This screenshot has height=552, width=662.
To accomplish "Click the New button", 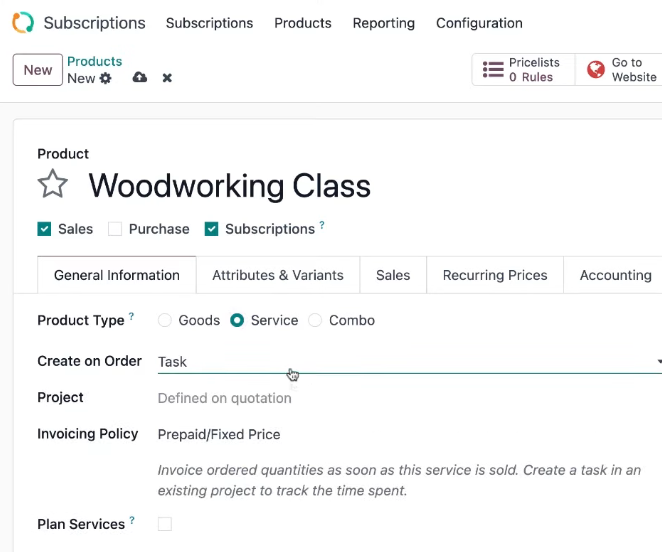I will point(38,70).
